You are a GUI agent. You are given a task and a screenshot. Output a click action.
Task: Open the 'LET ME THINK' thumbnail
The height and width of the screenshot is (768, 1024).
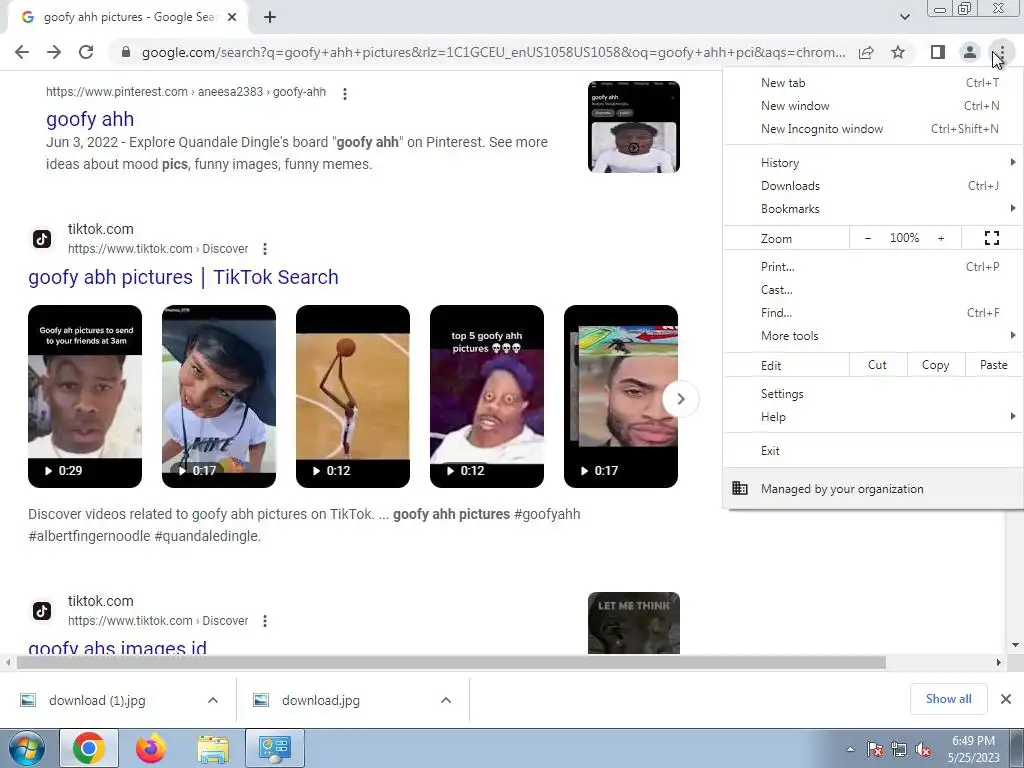633,623
